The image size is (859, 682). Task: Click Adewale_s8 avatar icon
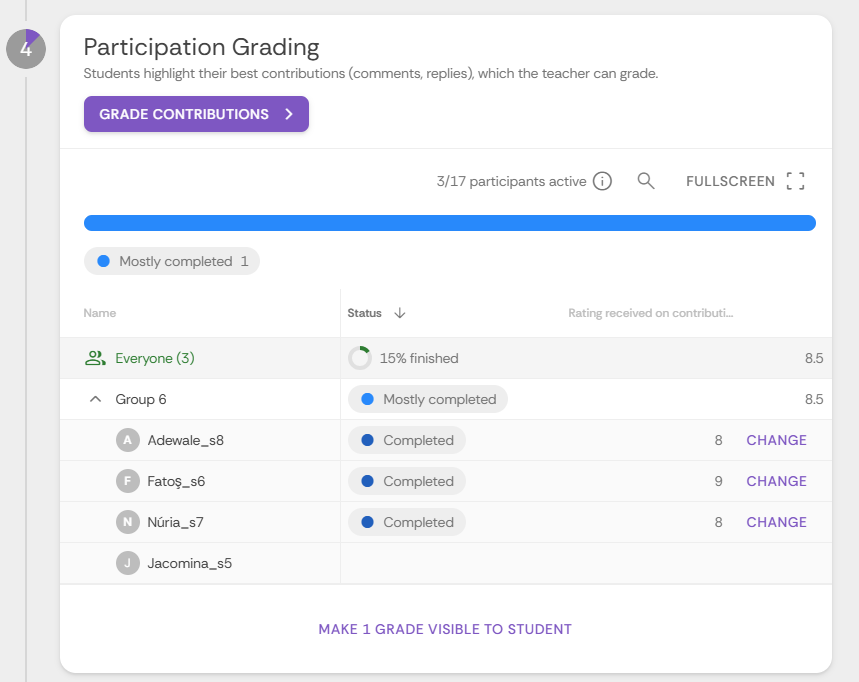128,440
